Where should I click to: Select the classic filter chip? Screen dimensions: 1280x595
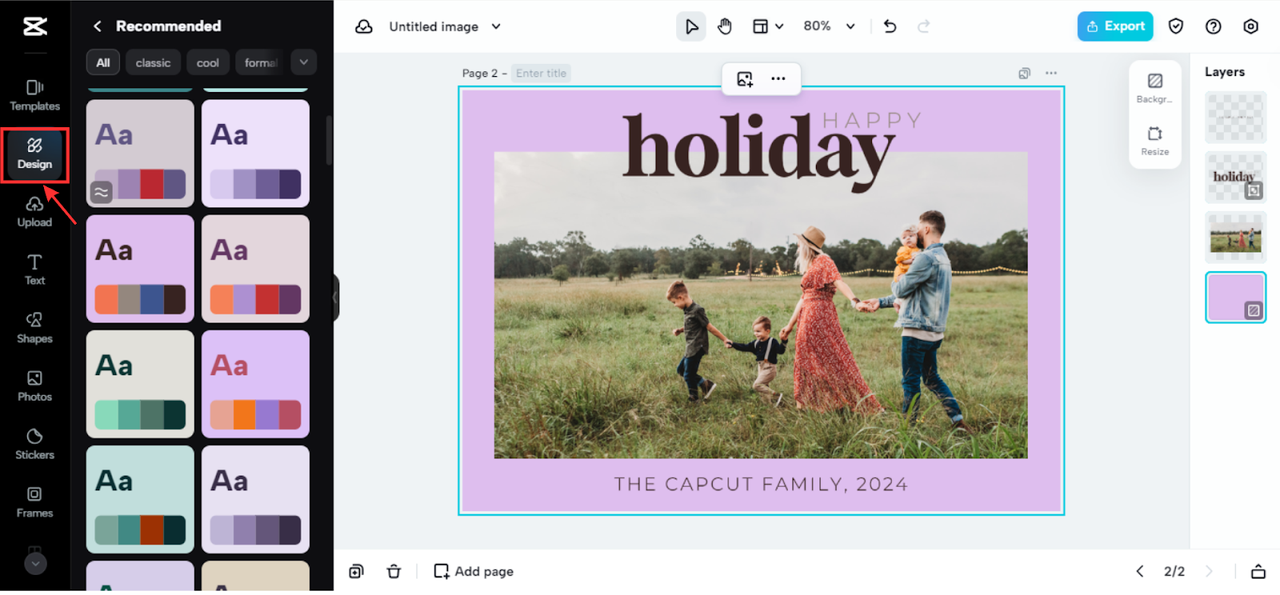[x=153, y=62]
